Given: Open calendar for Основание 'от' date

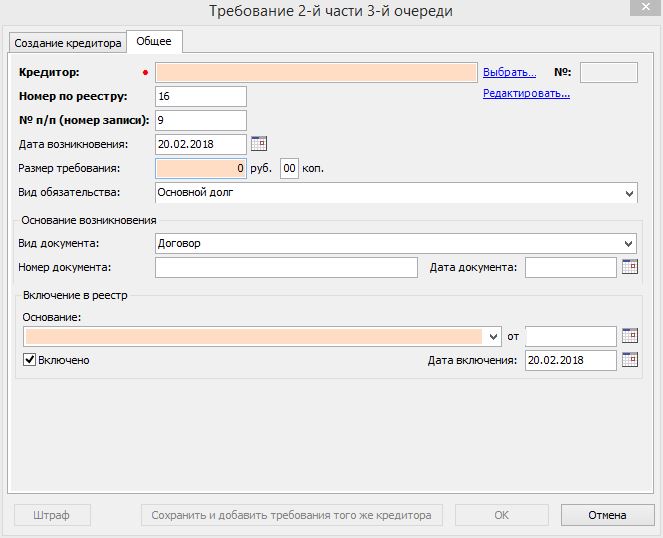Looking at the screenshot, I should 629,336.
